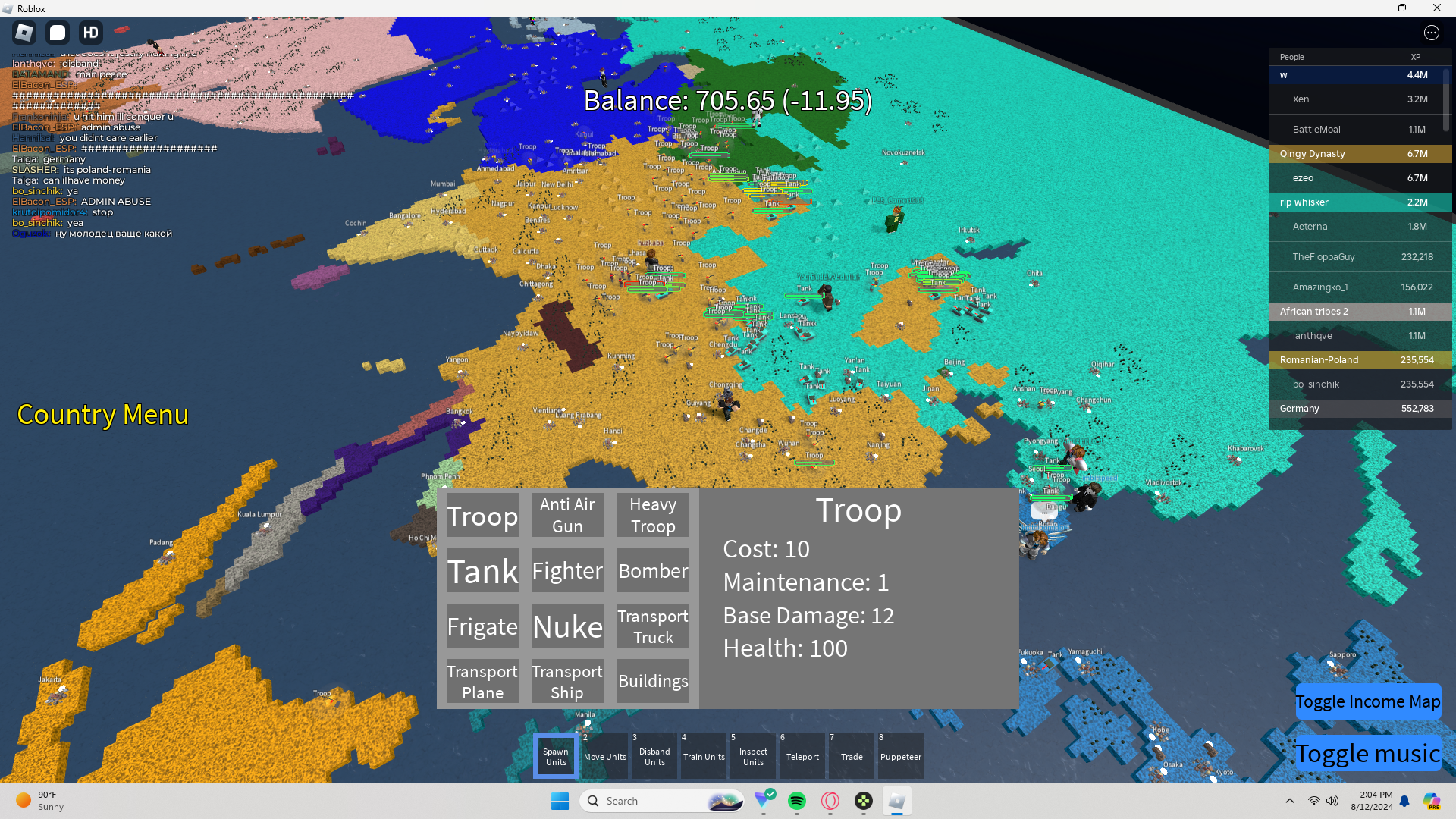The image size is (1456, 819).
Task: Select the Spawn Units hotbar slot
Action: (556, 756)
